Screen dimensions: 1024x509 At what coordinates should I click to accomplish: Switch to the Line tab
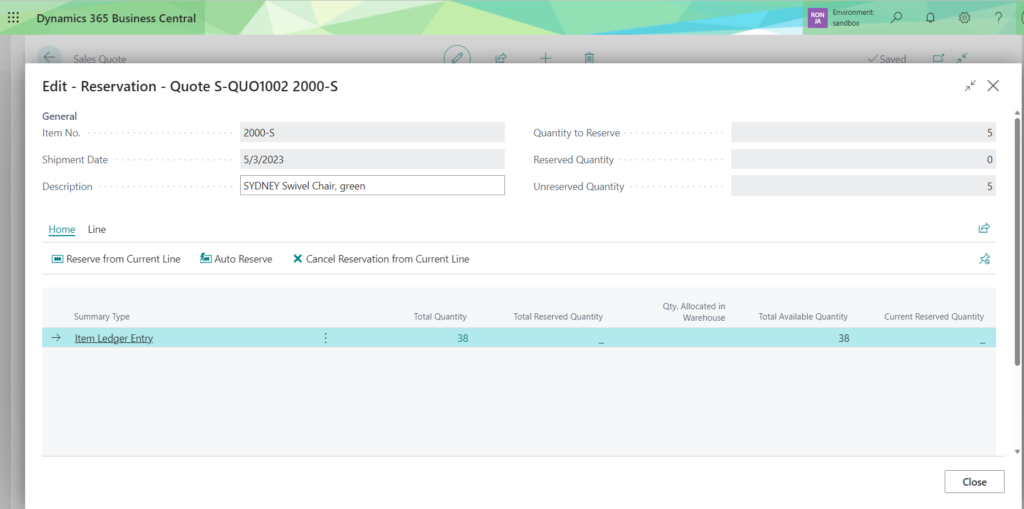click(x=97, y=230)
